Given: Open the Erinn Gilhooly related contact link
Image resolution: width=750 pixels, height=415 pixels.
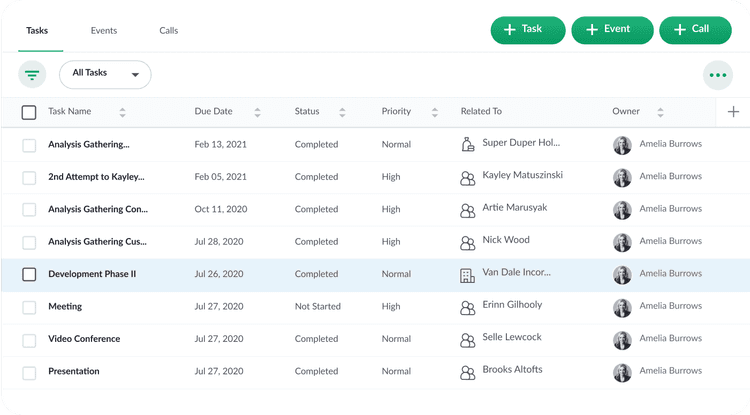Looking at the screenshot, I should 512,305.
